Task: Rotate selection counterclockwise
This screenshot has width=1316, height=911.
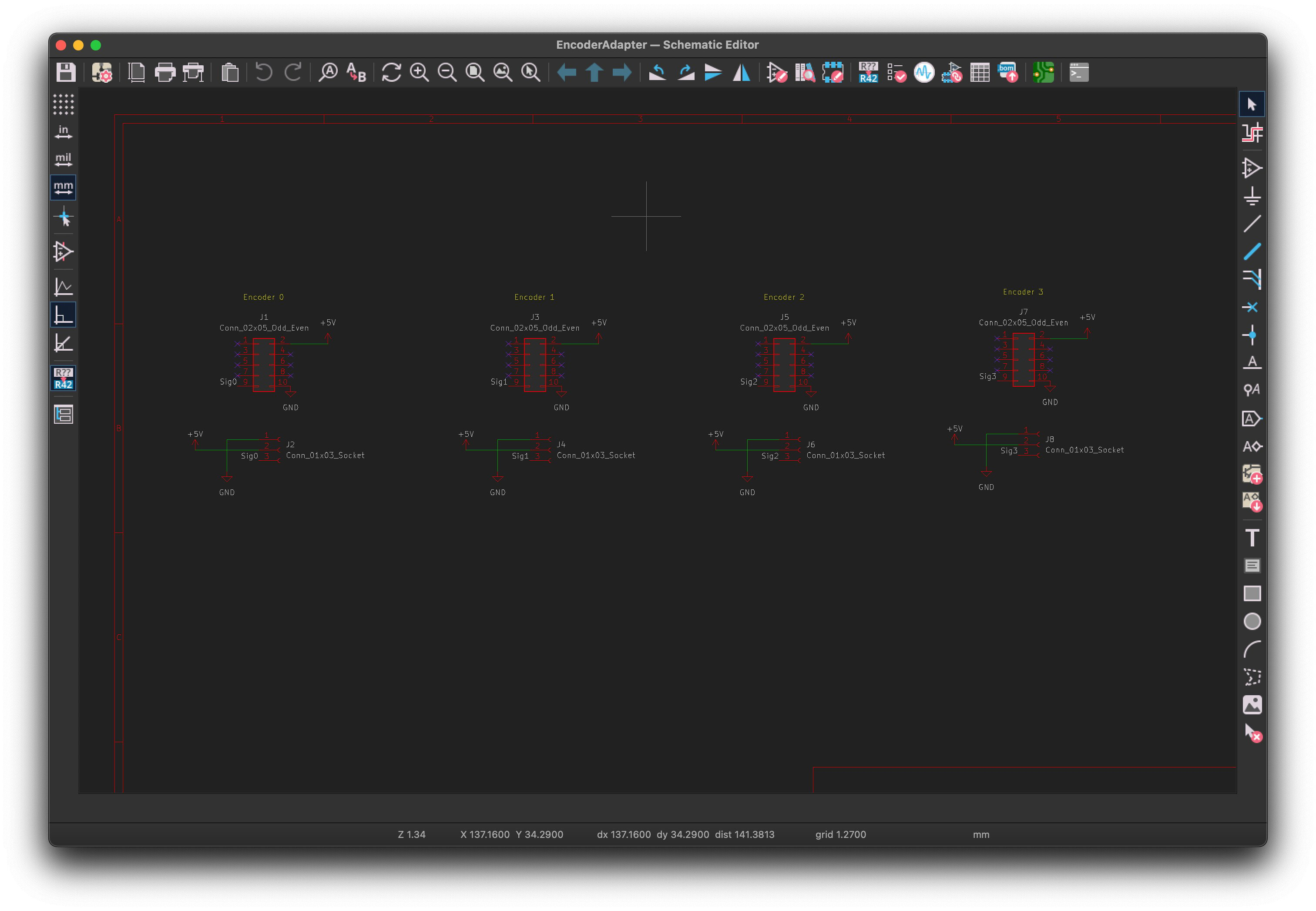Action: click(658, 73)
